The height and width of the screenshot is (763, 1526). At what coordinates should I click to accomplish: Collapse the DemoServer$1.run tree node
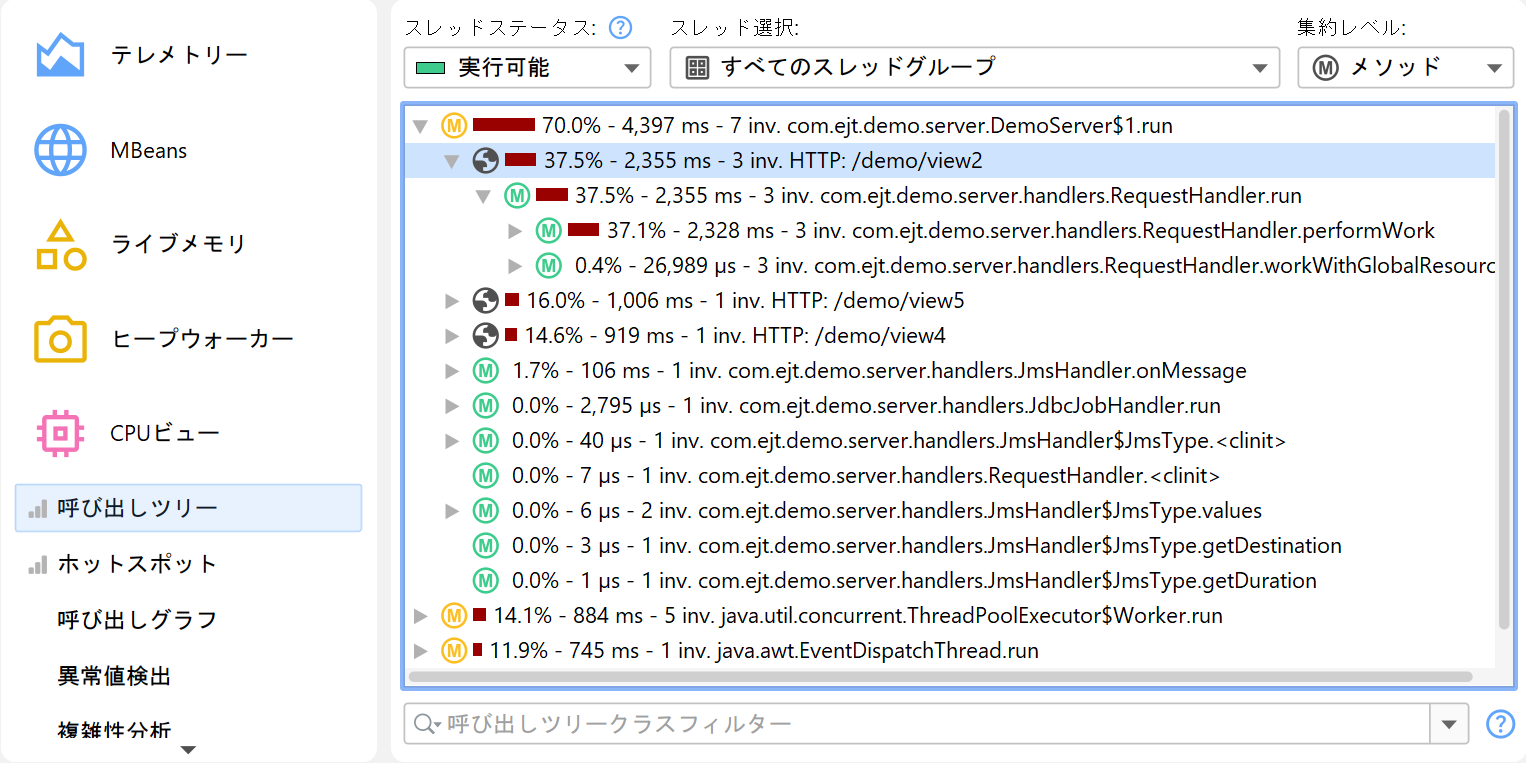click(x=421, y=127)
